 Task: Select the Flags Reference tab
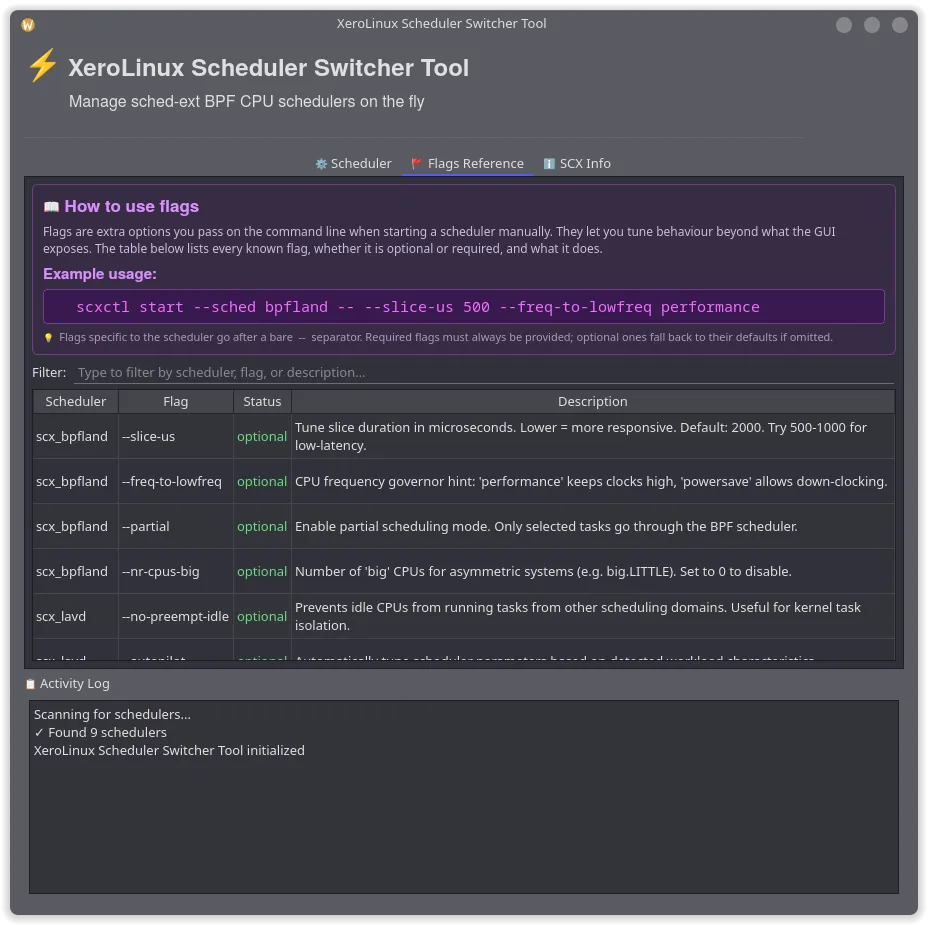(467, 163)
